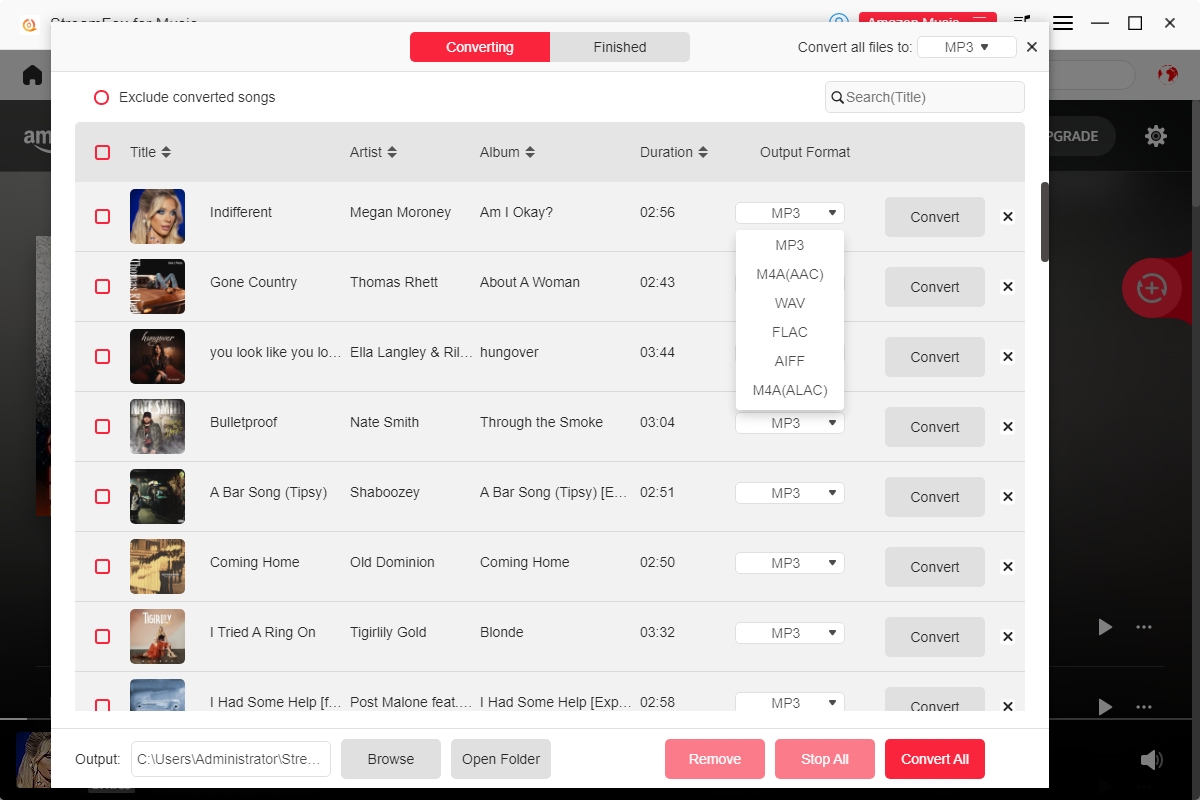Click Tigirlily Gold Blonde album cover

pyautogui.click(x=157, y=636)
